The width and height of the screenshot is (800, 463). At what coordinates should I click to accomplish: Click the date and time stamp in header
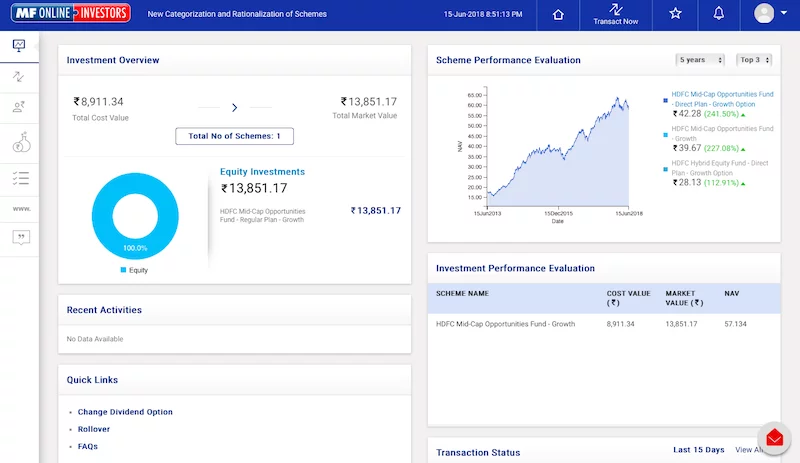tap(483, 14)
